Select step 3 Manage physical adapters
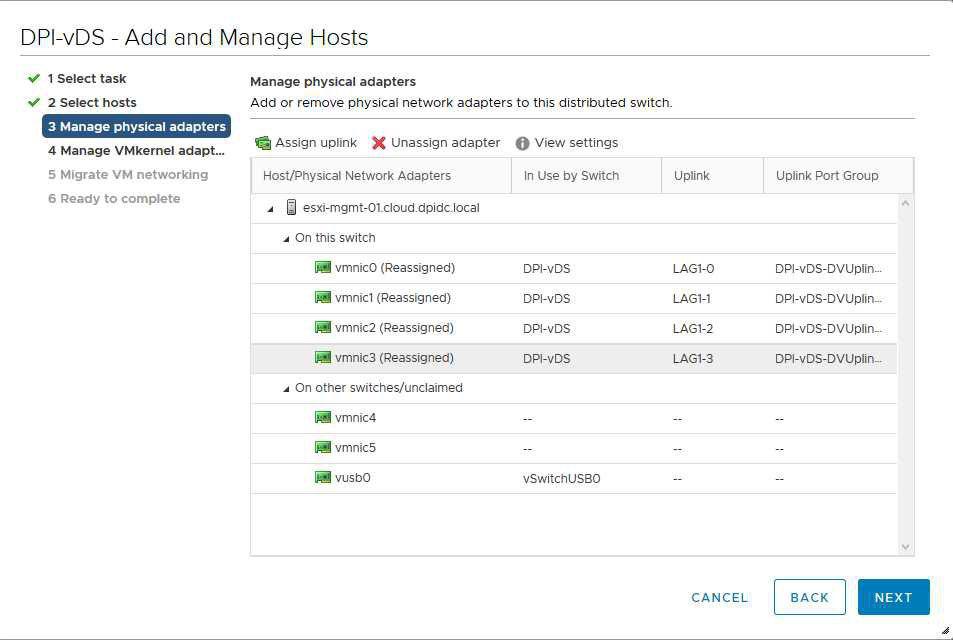The width and height of the screenshot is (953, 640). 136,126
